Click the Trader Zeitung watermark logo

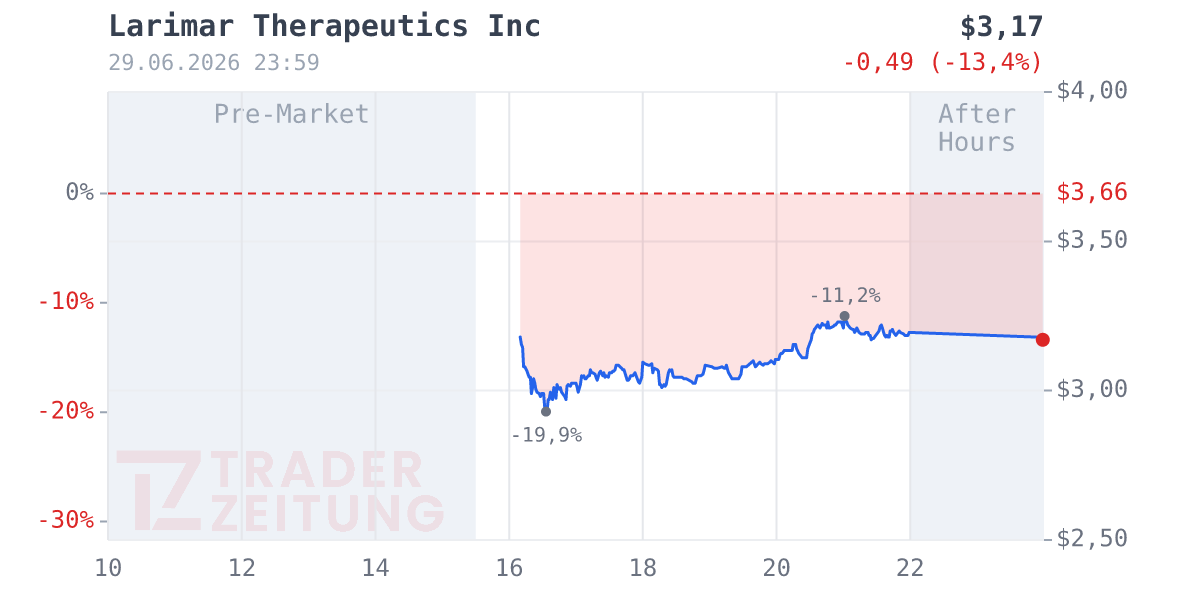[x=280, y=491]
